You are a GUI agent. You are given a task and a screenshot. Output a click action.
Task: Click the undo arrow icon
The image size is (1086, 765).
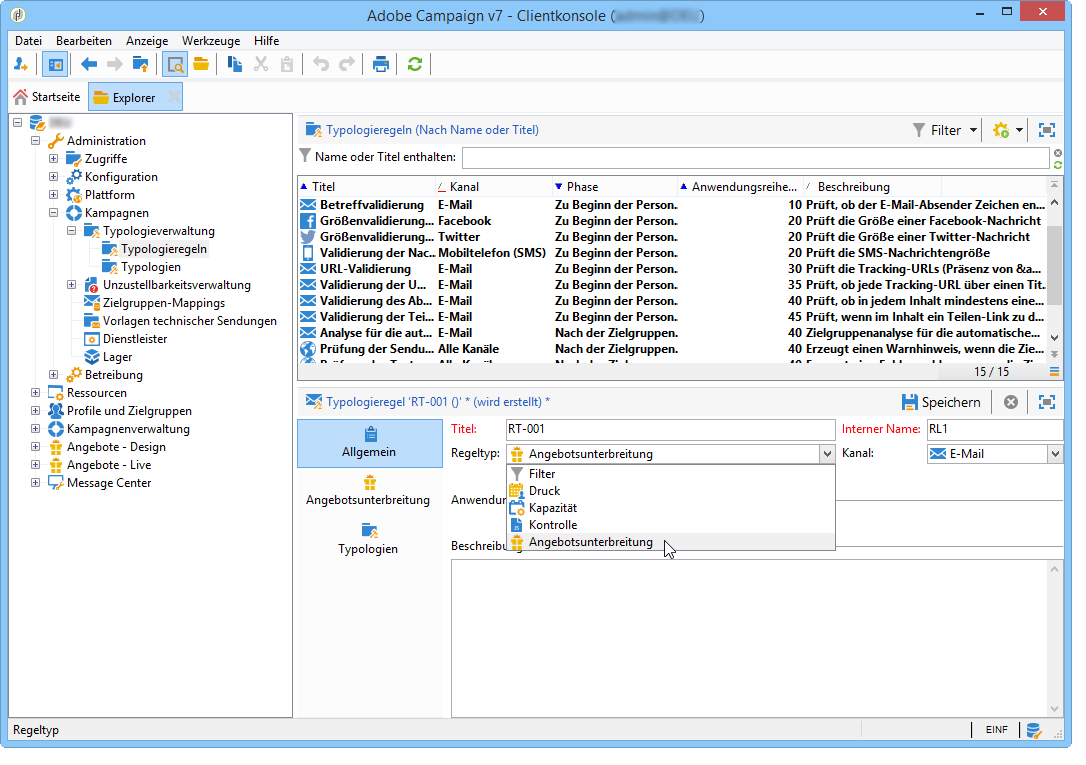tap(321, 65)
